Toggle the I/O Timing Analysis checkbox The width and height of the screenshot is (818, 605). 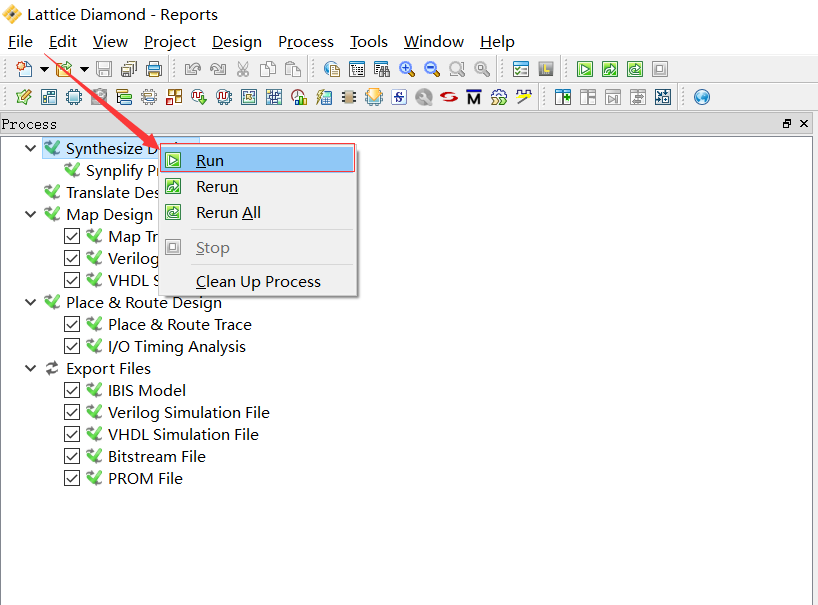tap(72, 346)
